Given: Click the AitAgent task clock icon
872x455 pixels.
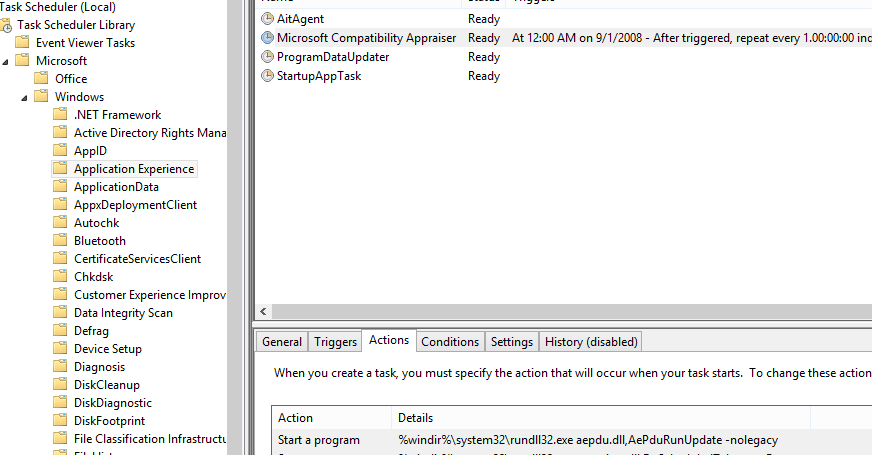Looking at the screenshot, I should (267, 19).
